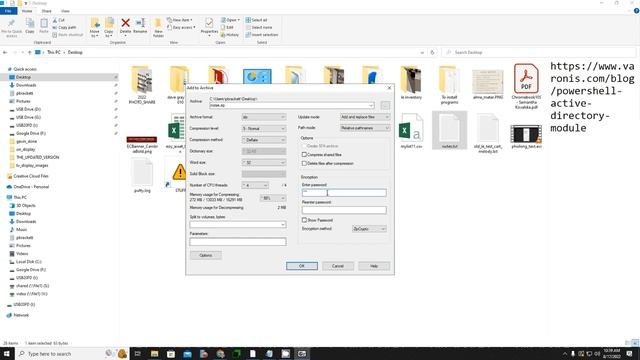Click the Delete red X ribbon icon

point(125,26)
